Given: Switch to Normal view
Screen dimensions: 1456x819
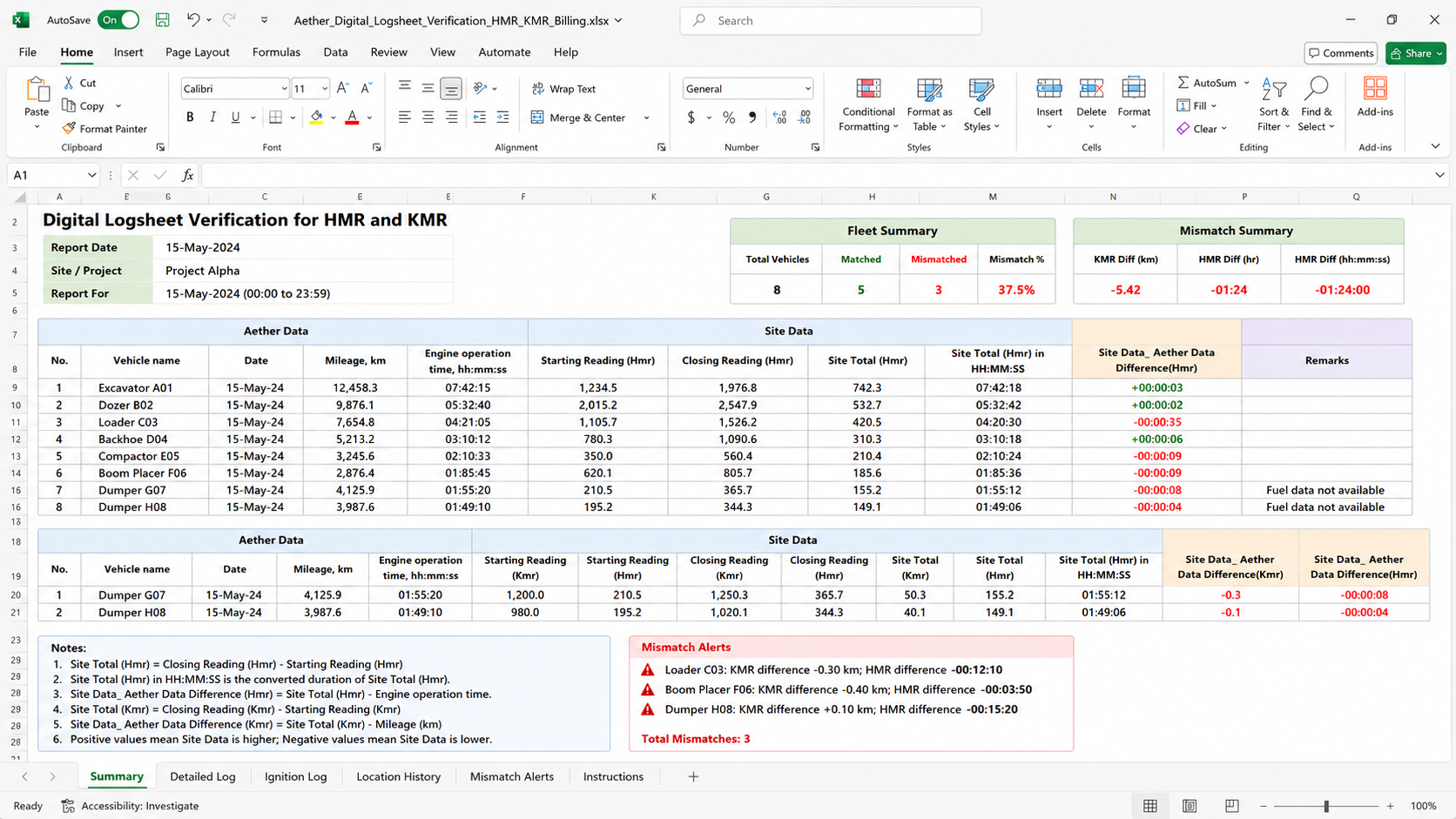Looking at the screenshot, I should [x=1150, y=806].
